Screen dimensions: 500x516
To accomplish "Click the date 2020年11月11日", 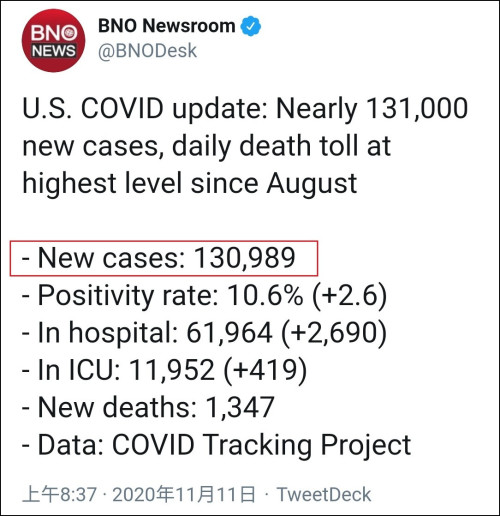I will (184, 494).
